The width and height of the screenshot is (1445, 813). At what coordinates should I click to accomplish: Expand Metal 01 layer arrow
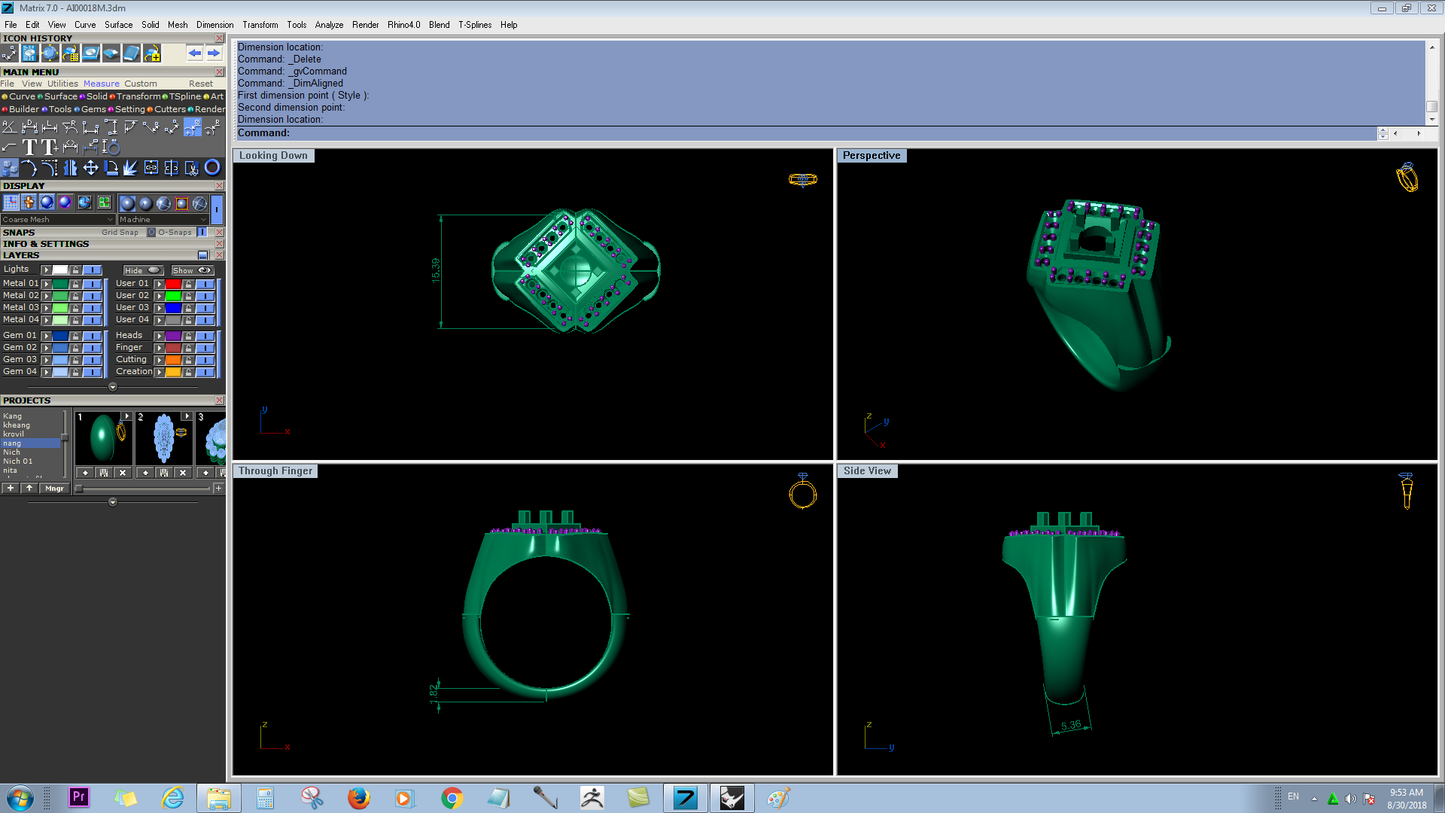[46, 284]
